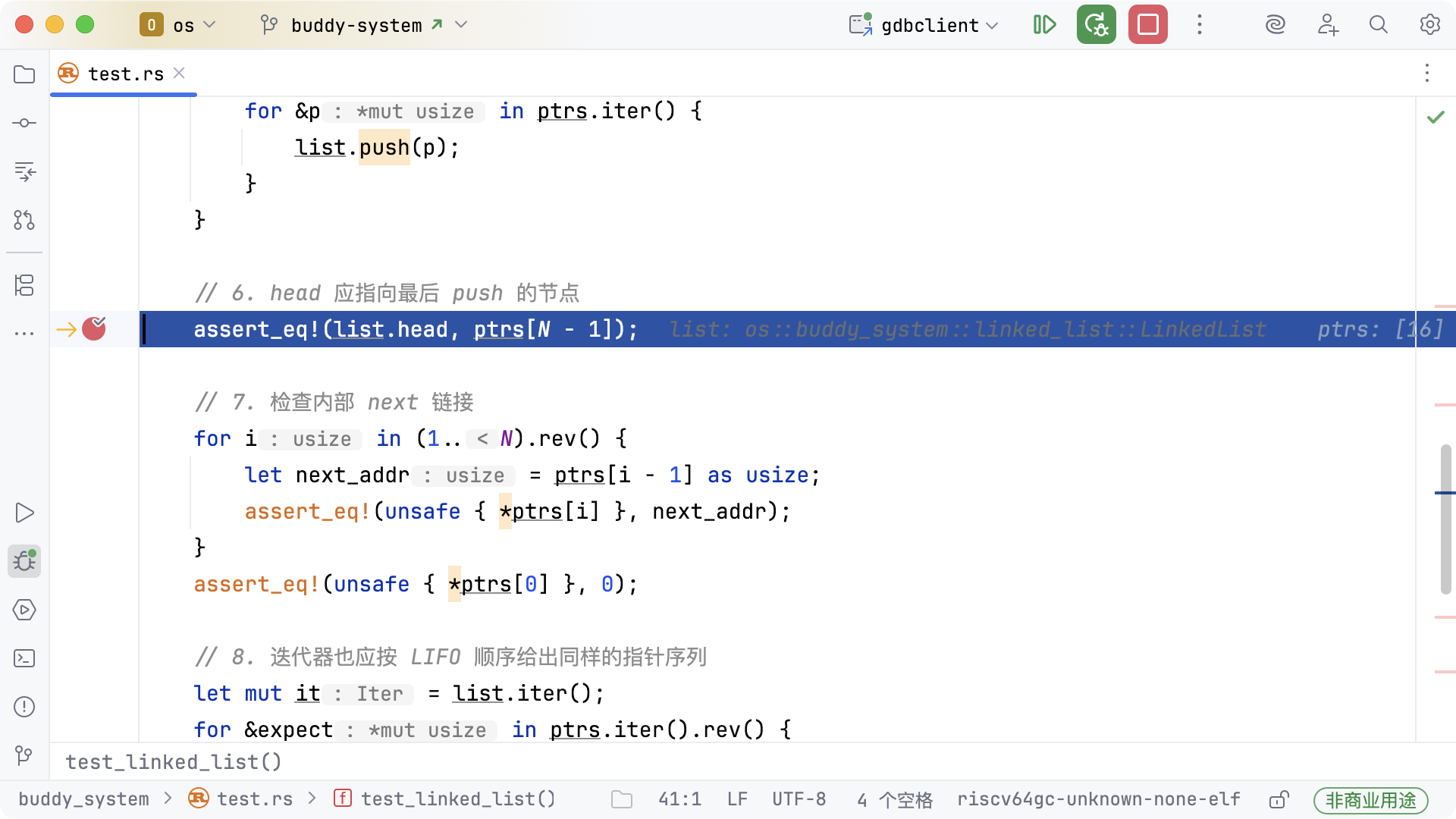Open the Commit tool window
Viewport: 1456px width, 819px height.
pyautogui.click(x=24, y=123)
